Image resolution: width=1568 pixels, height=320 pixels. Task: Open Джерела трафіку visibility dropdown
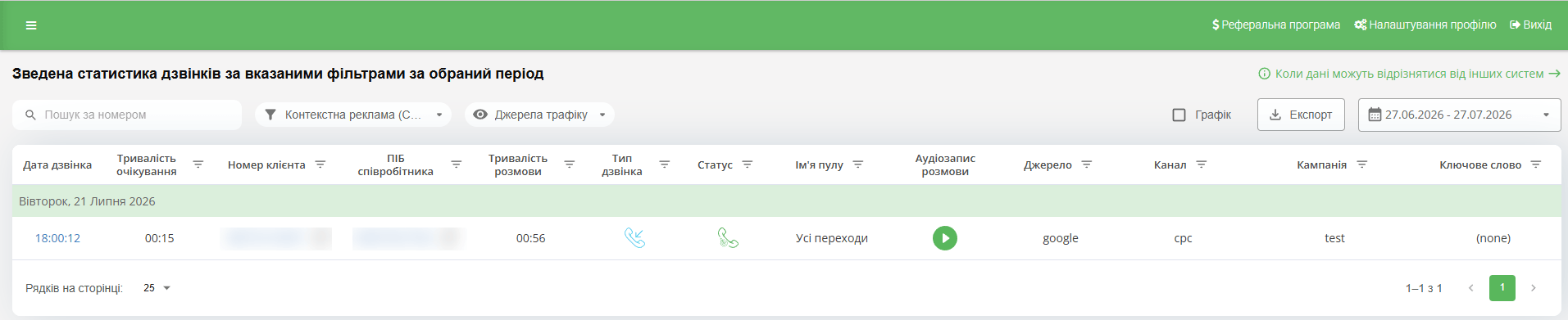539,115
